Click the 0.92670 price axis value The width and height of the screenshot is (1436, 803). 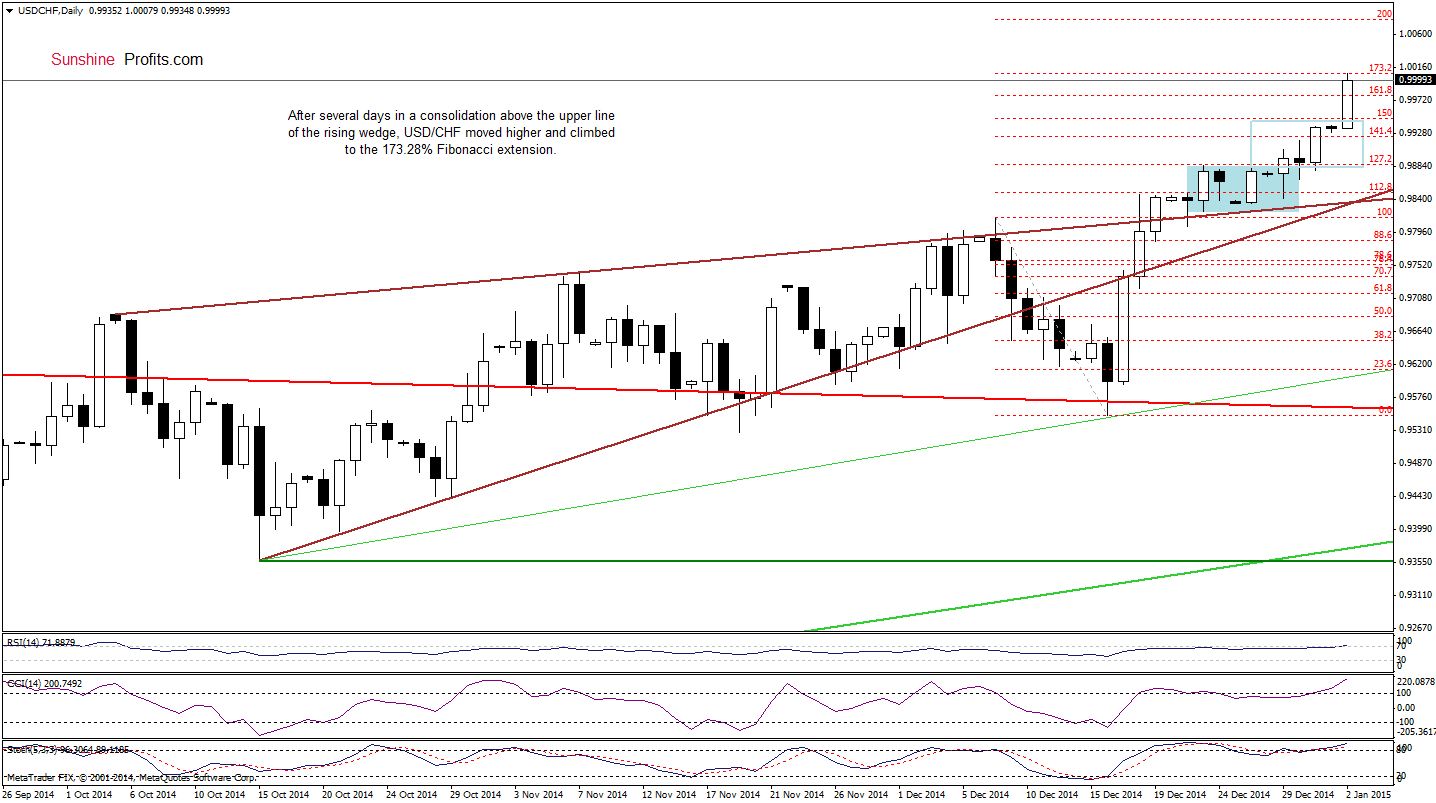coord(1414,628)
